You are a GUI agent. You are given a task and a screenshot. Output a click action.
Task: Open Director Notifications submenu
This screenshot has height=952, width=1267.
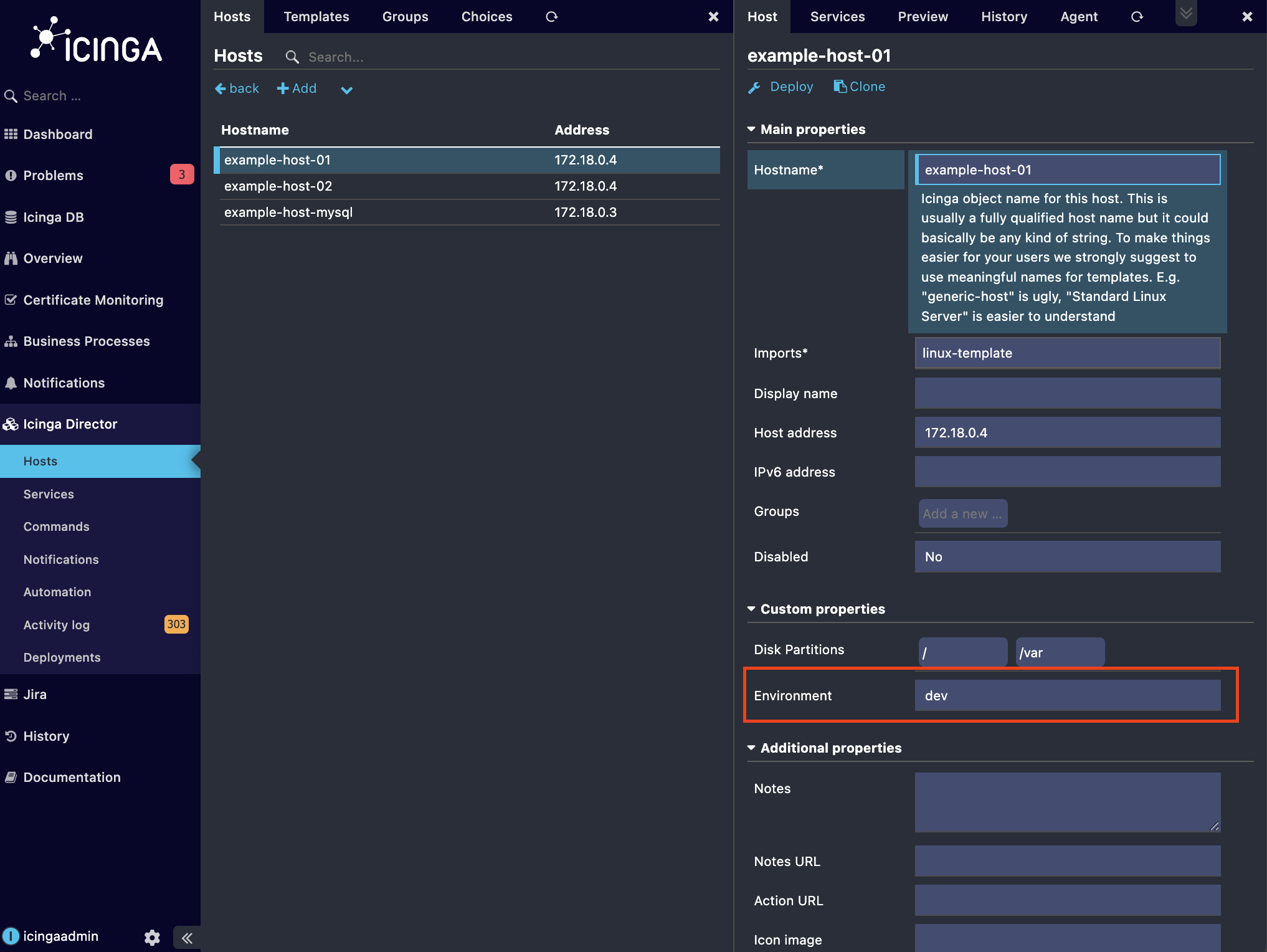(x=61, y=560)
